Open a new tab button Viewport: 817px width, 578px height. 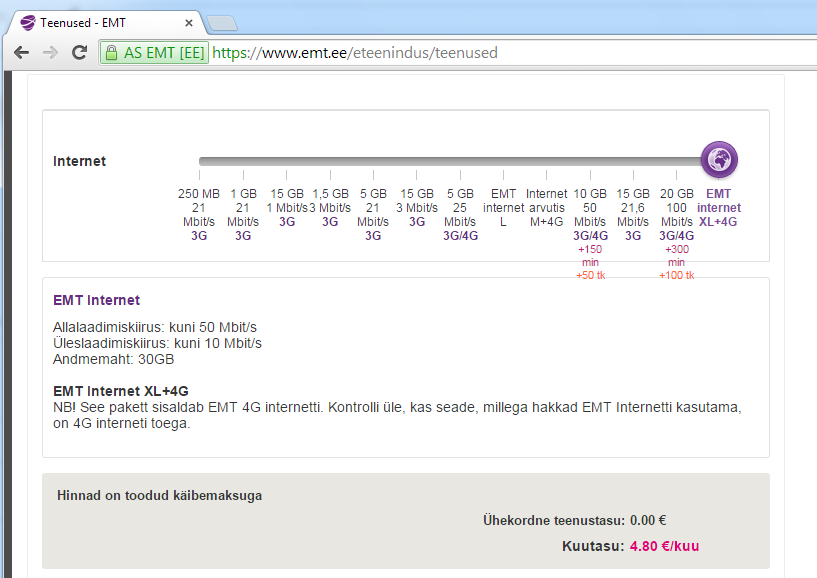(x=222, y=23)
